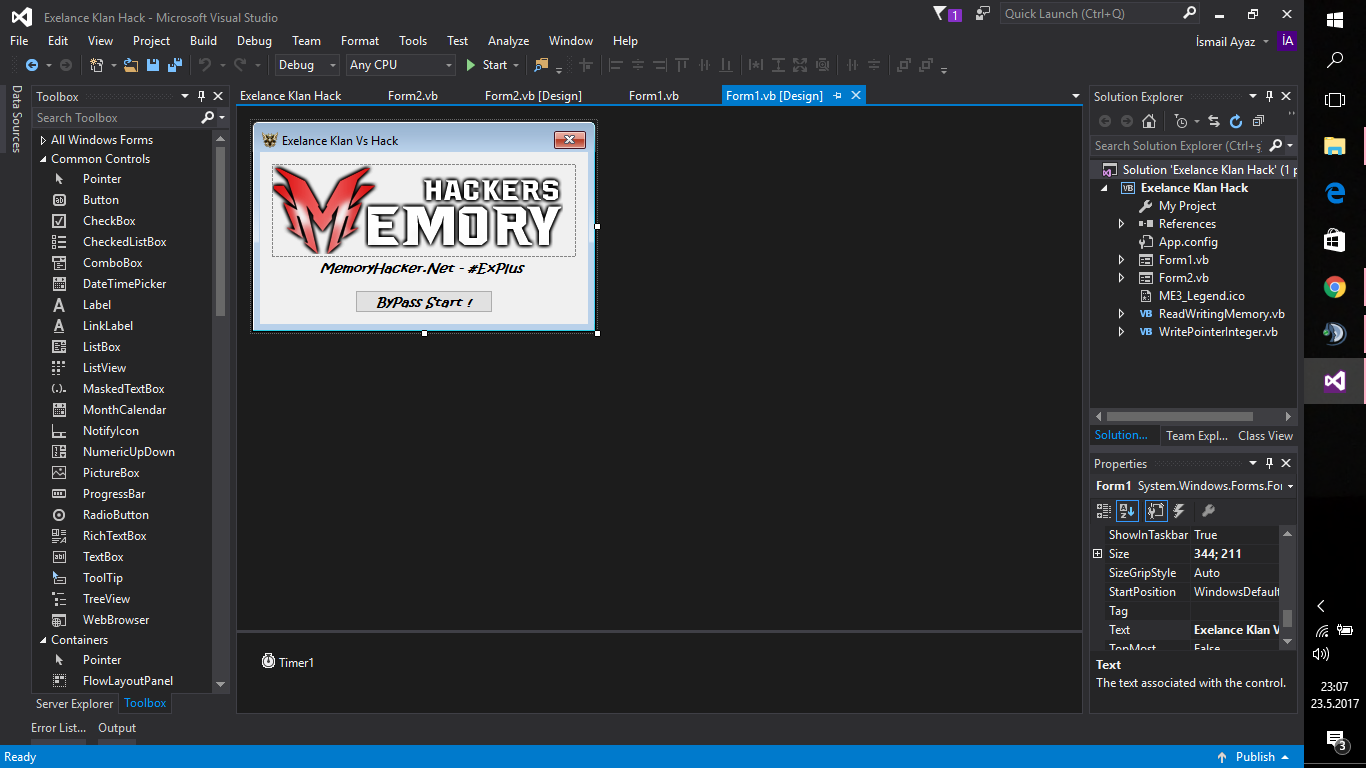Select the Button control in Toolbox
1366x768 pixels.
point(100,200)
